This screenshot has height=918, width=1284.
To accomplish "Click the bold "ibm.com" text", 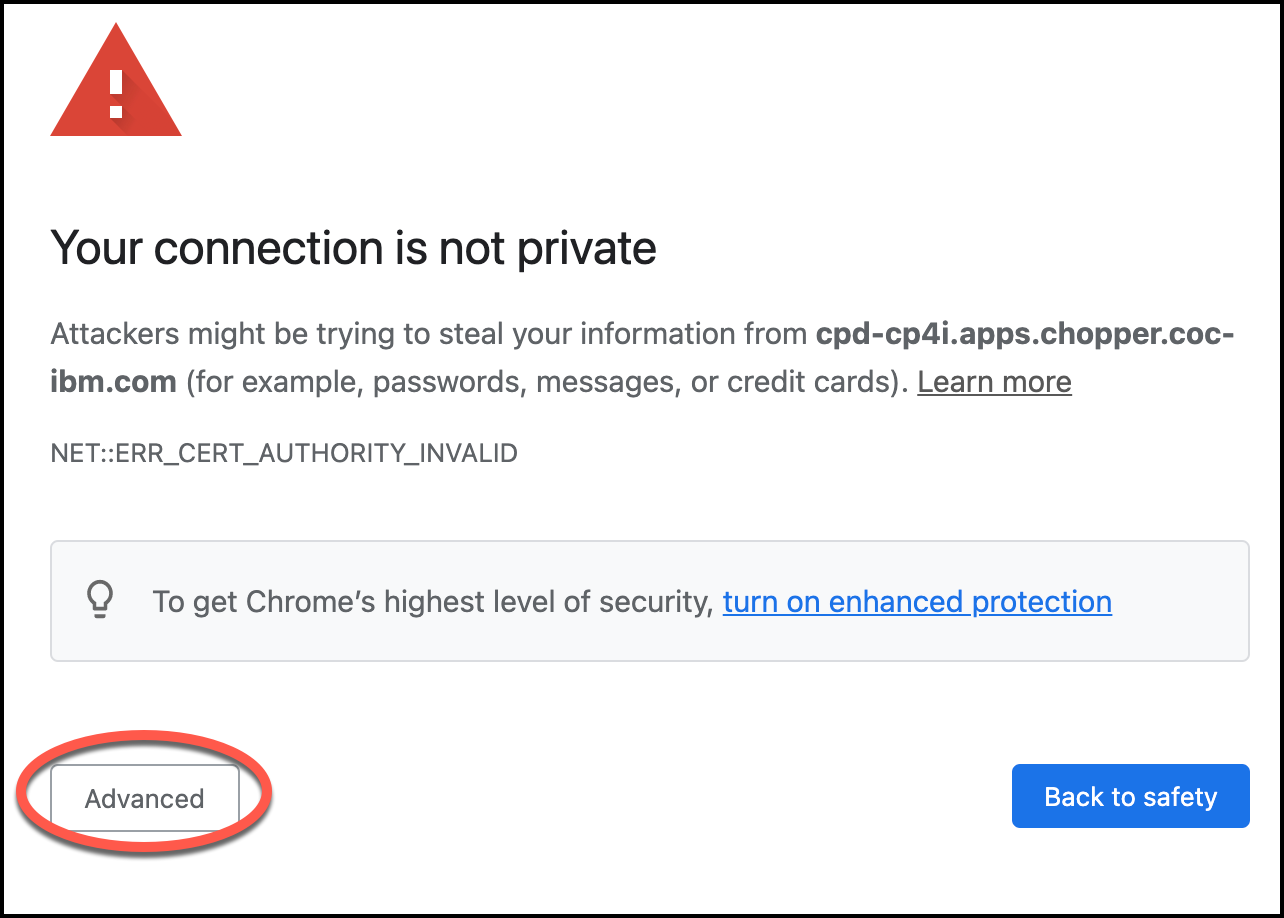I will [x=113, y=382].
